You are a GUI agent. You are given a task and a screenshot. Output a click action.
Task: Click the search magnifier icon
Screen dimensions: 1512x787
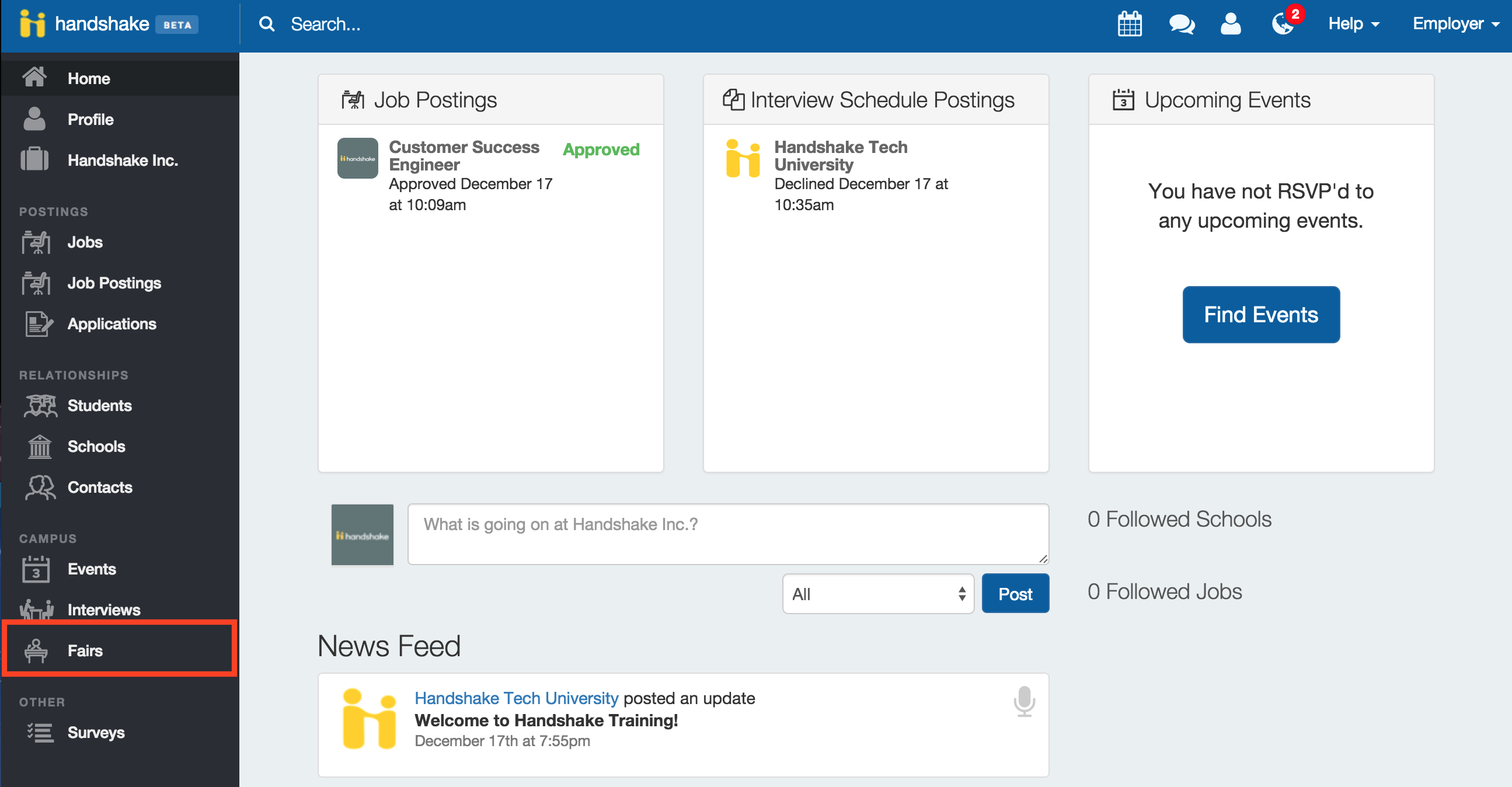pyautogui.click(x=267, y=24)
